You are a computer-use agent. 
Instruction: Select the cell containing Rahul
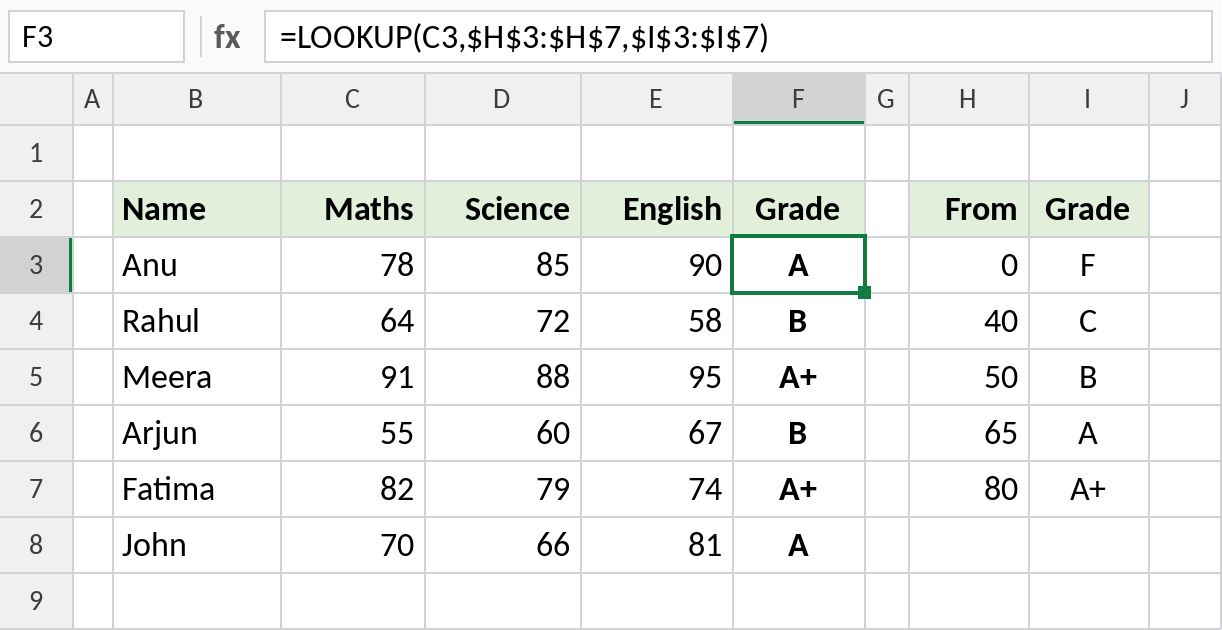click(x=197, y=321)
